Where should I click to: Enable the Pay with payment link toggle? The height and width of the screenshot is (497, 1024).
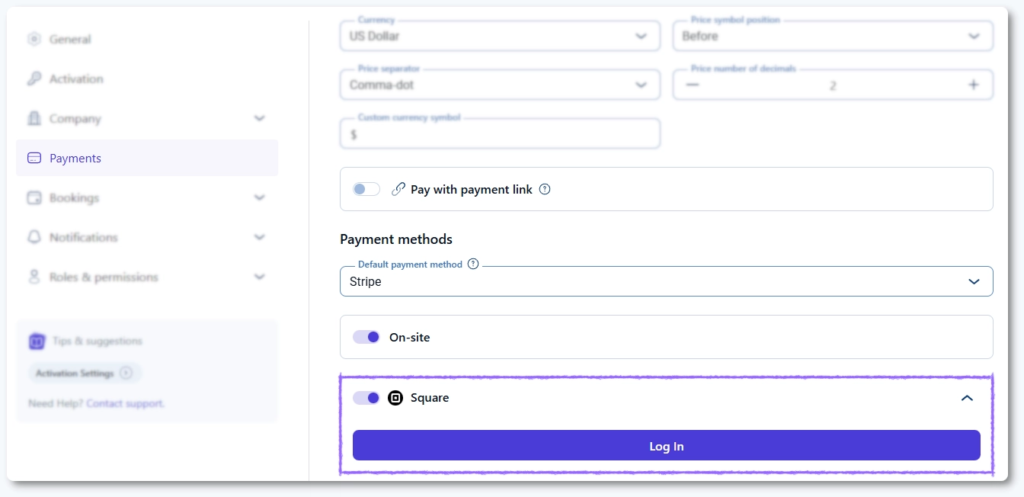click(x=366, y=189)
